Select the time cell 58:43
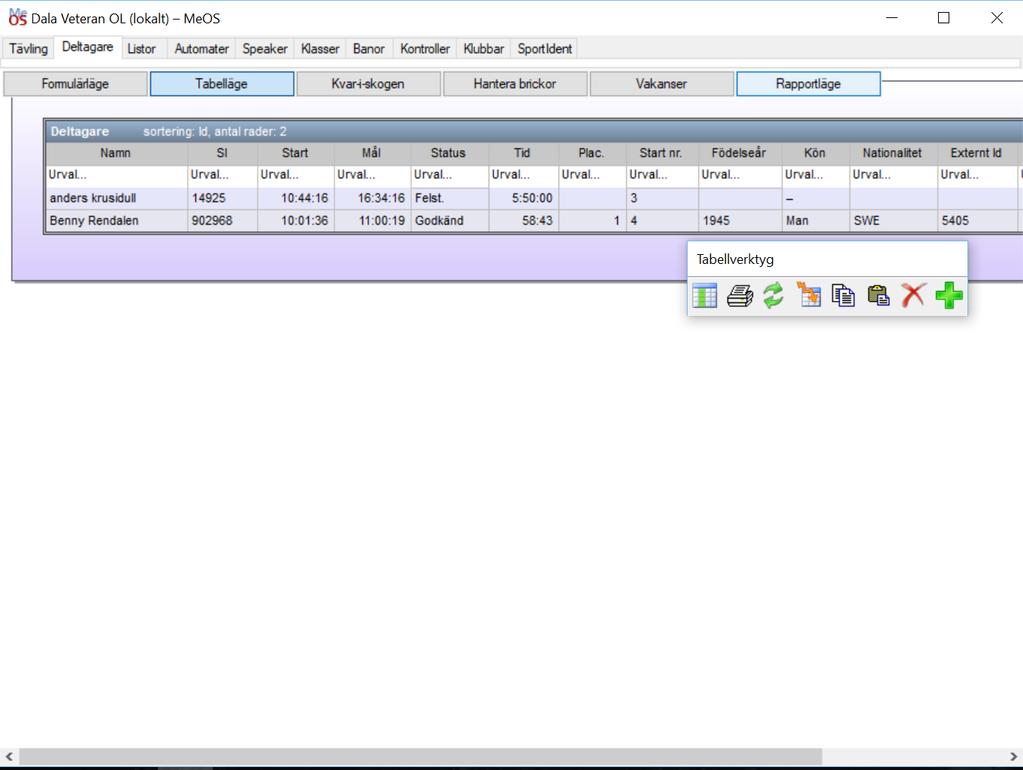Image resolution: width=1023 pixels, height=770 pixels. (523, 221)
